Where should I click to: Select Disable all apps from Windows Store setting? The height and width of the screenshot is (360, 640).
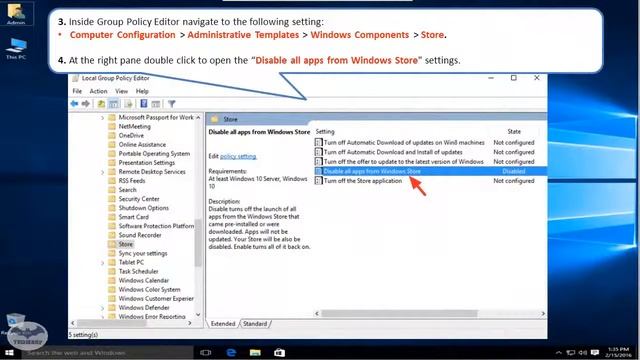pos(431,171)
